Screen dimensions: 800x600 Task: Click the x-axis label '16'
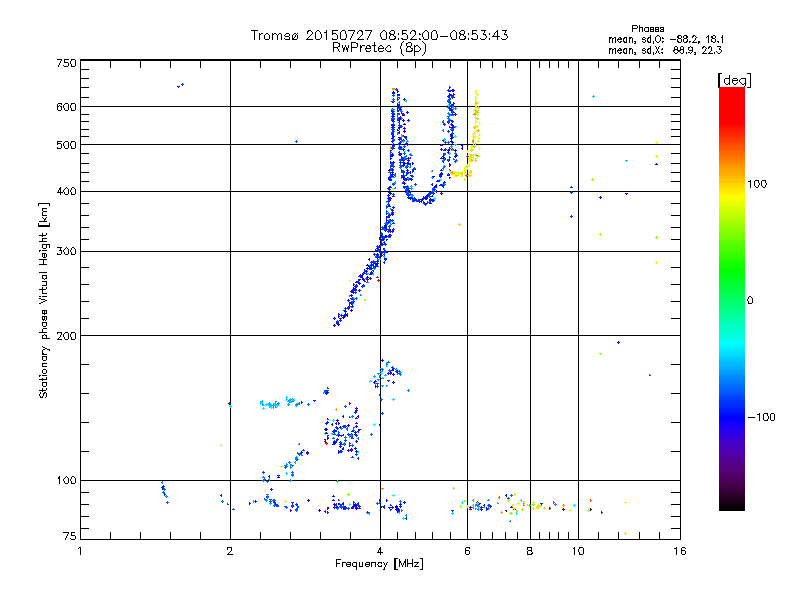pyautogui.click(x=680, y=551)
